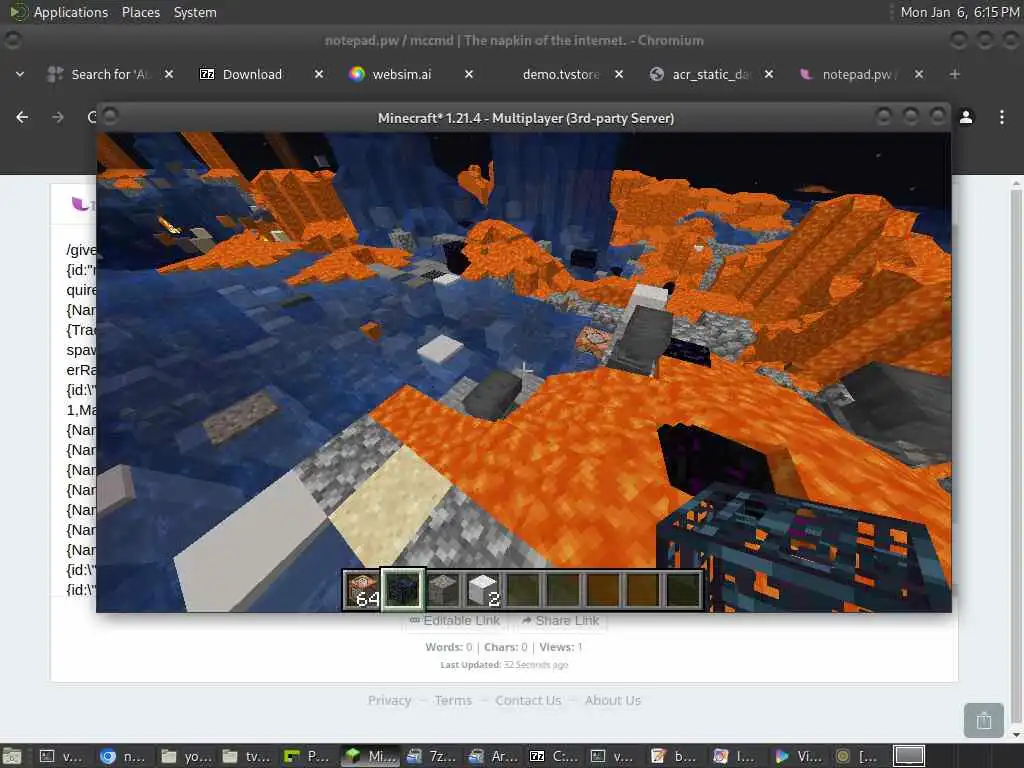Click the workspace switcher in taskbar

909,756
